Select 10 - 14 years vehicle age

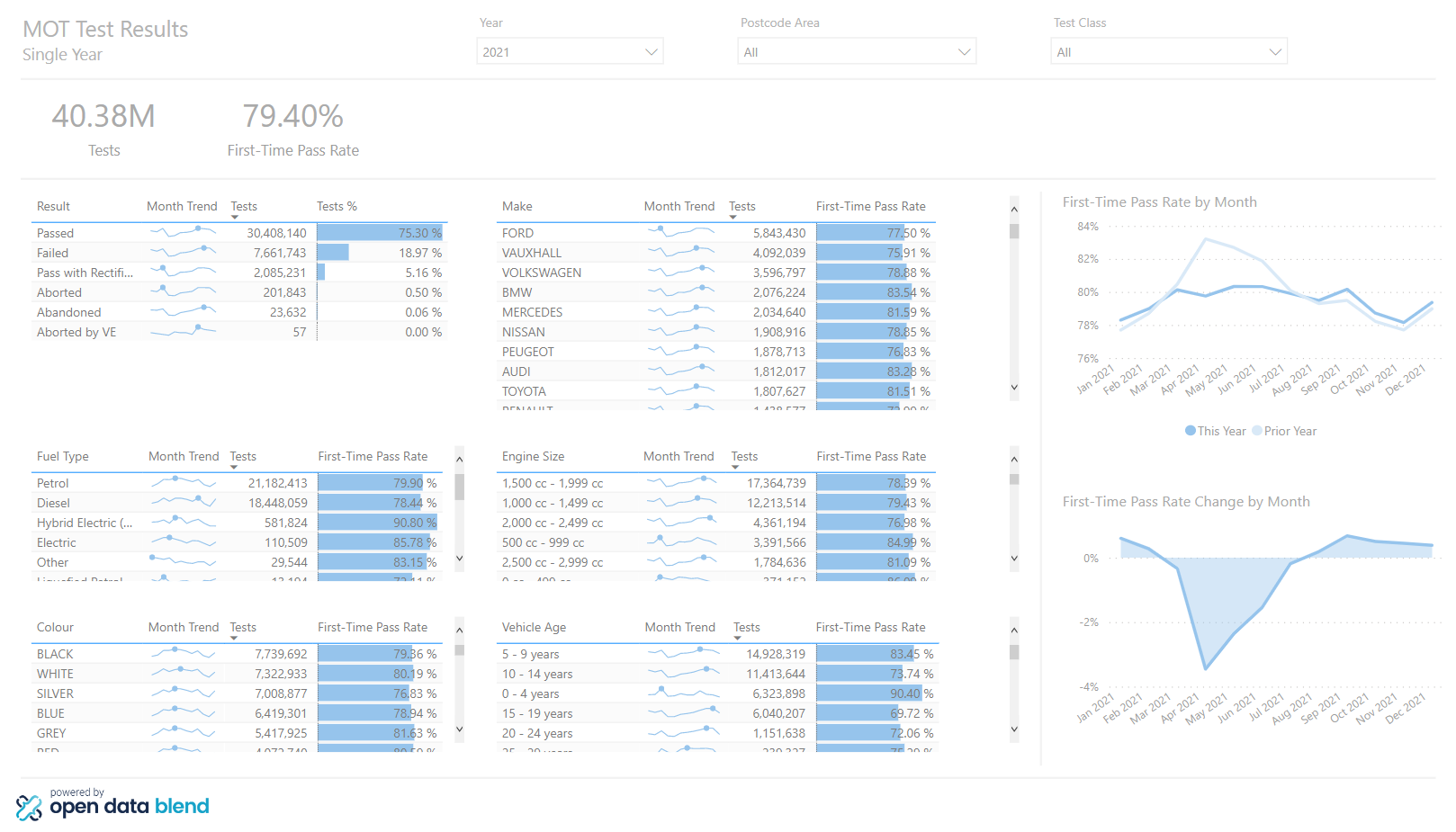pos(717,674)
